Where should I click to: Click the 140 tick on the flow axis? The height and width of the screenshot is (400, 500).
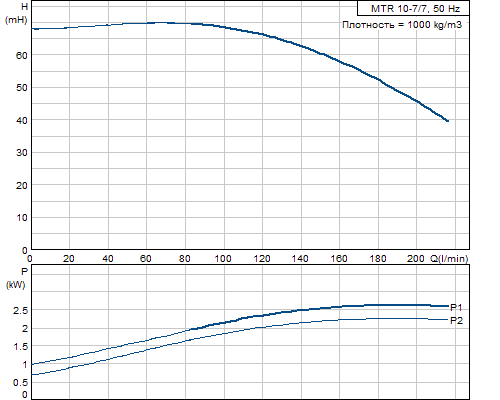[300, 259]
